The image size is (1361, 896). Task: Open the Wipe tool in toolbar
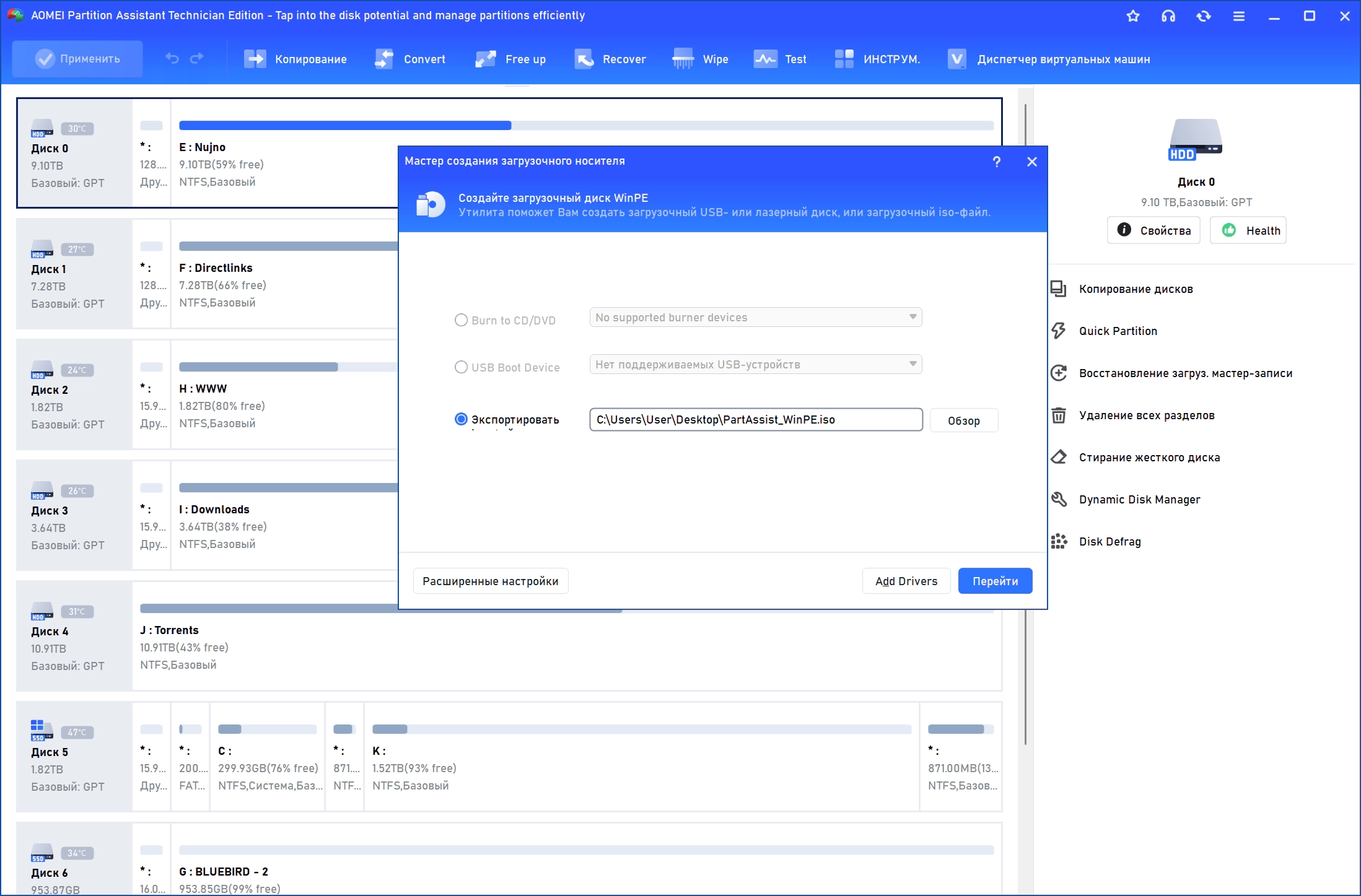pyautogui.click(x=700, y=59)
